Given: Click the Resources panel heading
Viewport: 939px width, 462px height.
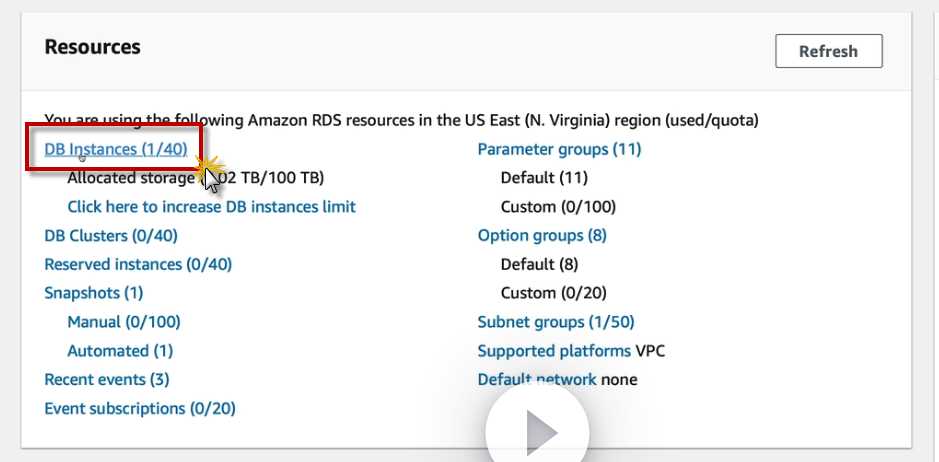Looking at the screenshot, I should coord(92,47).
